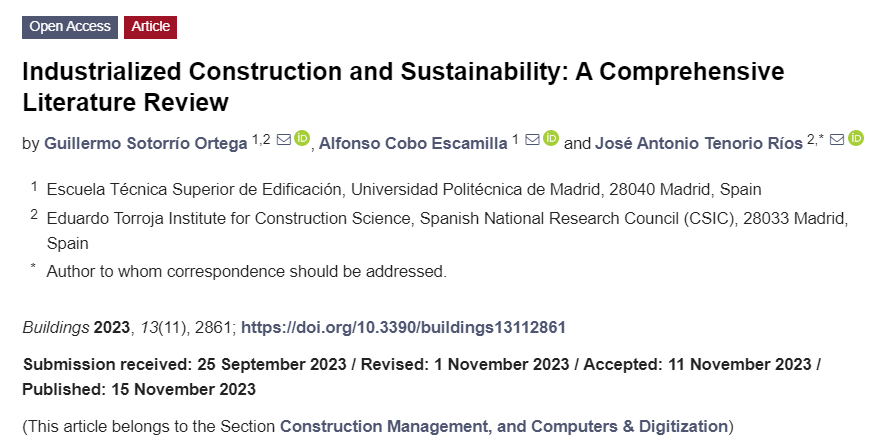The width and height of the screenshot is (881, 444).
Task: Open José Antonio Tenorio Ríos author link
Action: tap(698, 143)
